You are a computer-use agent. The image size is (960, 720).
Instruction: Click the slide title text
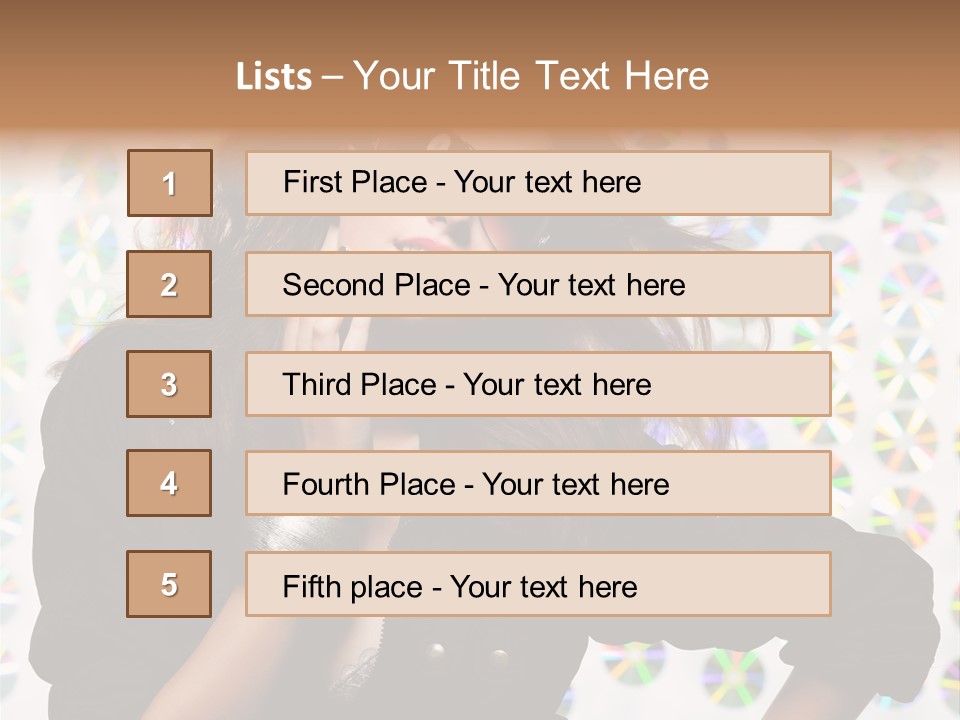[x=472, y=76]
